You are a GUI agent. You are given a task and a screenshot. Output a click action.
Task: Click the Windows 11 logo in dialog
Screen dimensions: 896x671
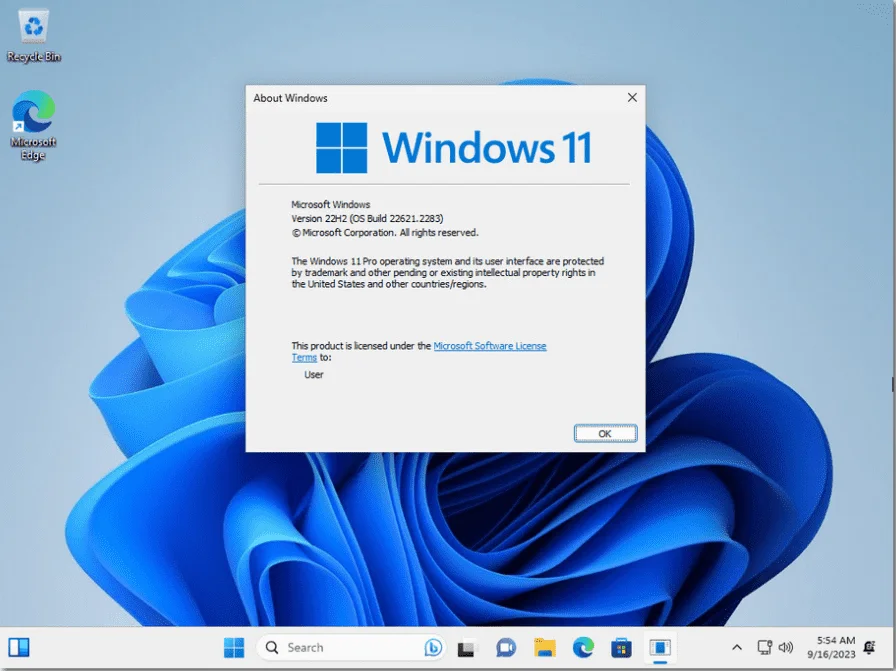453,147
